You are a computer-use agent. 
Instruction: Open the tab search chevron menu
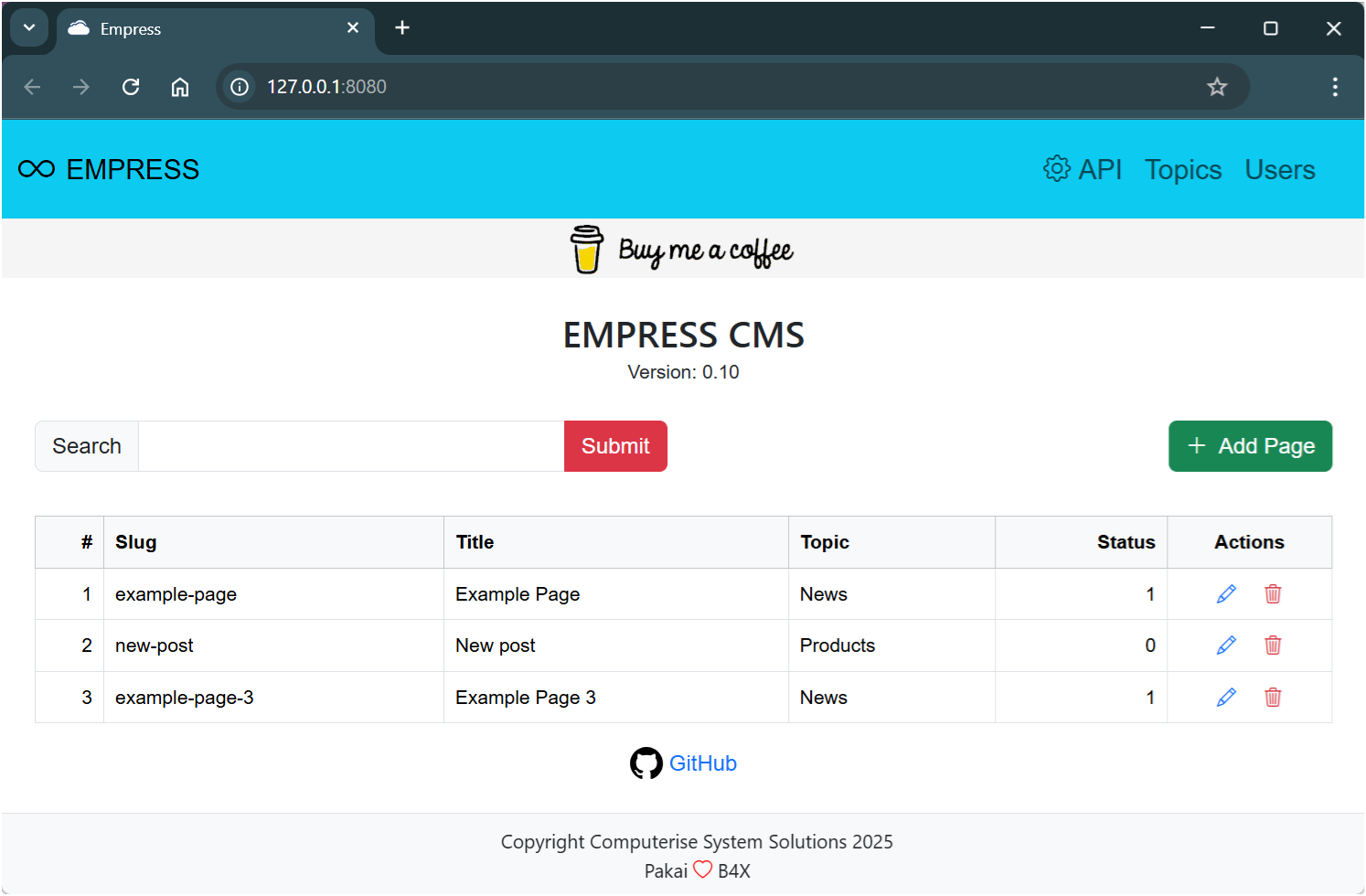(x=28, y=27)
